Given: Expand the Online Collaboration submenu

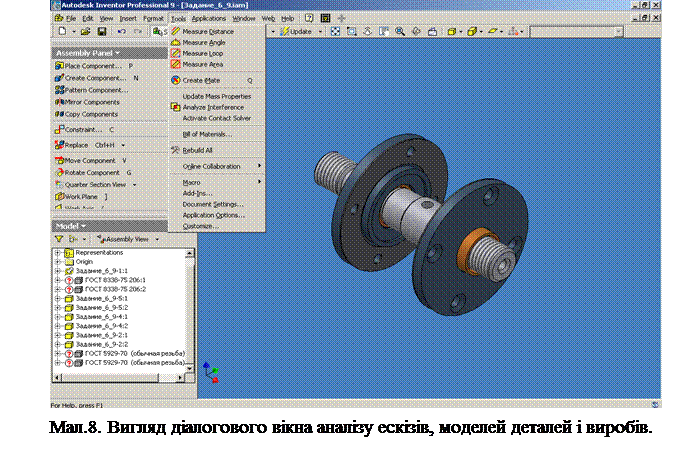Looking at the screenshot, I should coord(217,166).
